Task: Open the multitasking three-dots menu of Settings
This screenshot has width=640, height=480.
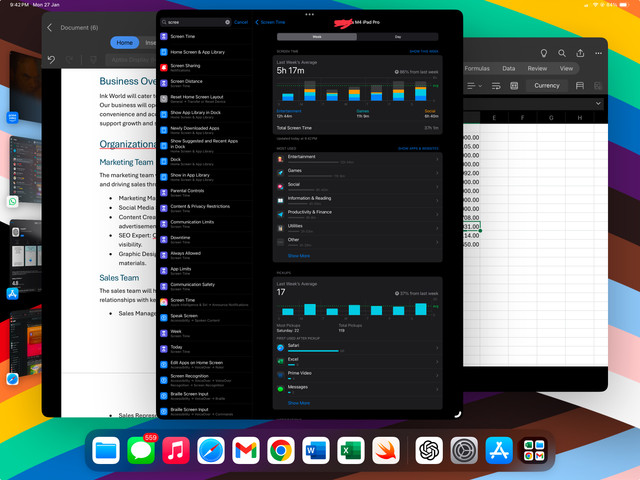Action: coord(309,14)
